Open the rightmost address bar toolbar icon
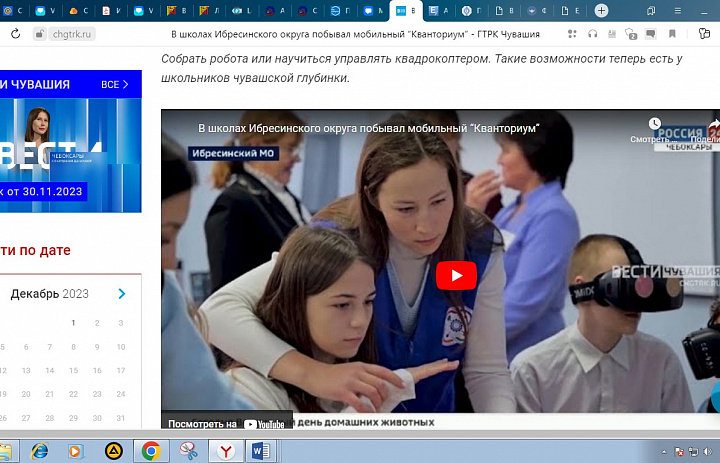720x463 pixels. click(x=704, y=33)
